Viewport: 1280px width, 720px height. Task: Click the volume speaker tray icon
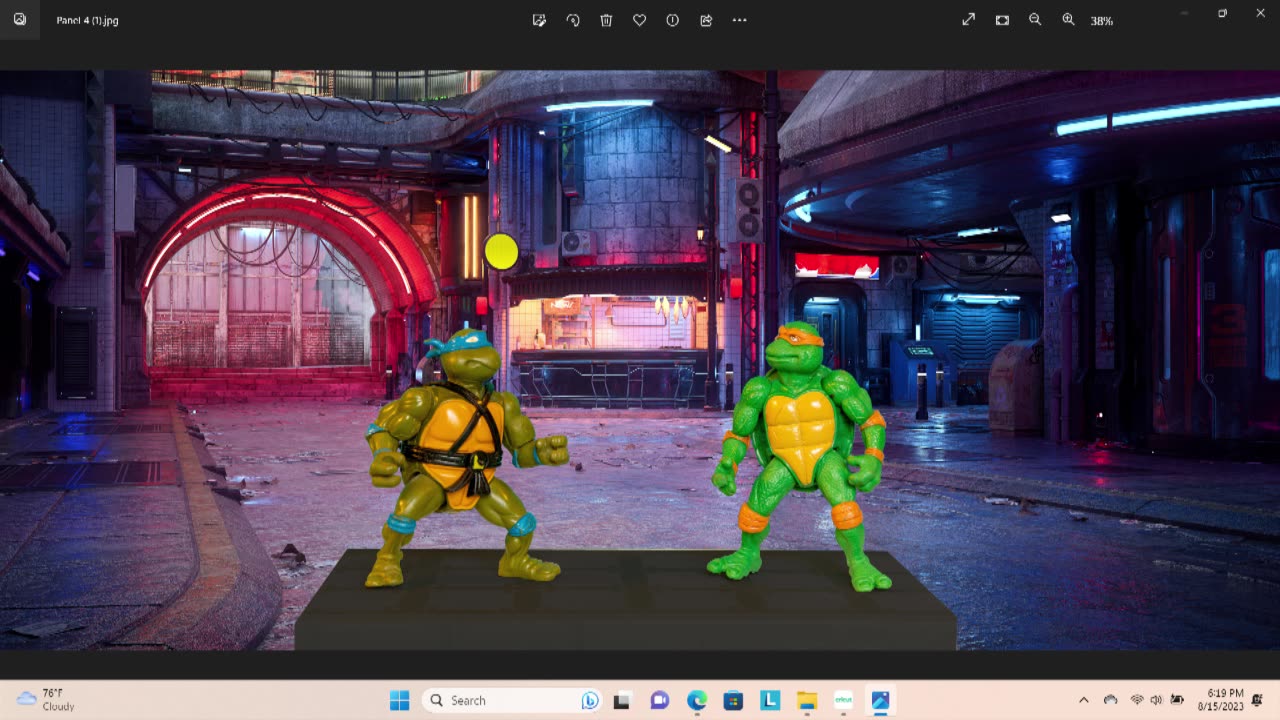1156,700
